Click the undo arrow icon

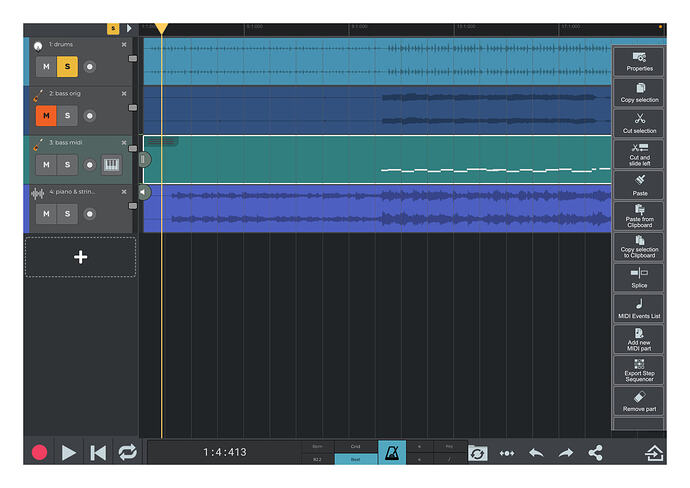click(x=536, y=452)
